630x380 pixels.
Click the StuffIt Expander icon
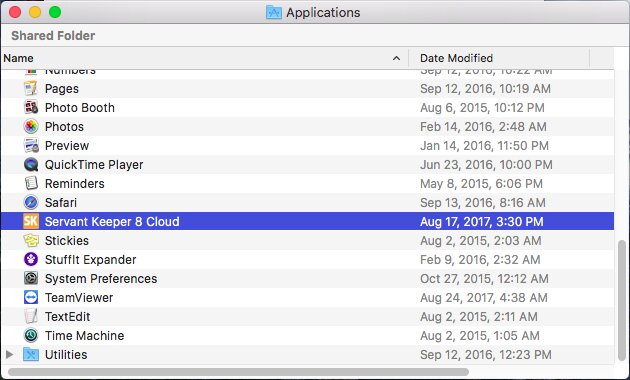pyautogui.click(x=31, y=259)
